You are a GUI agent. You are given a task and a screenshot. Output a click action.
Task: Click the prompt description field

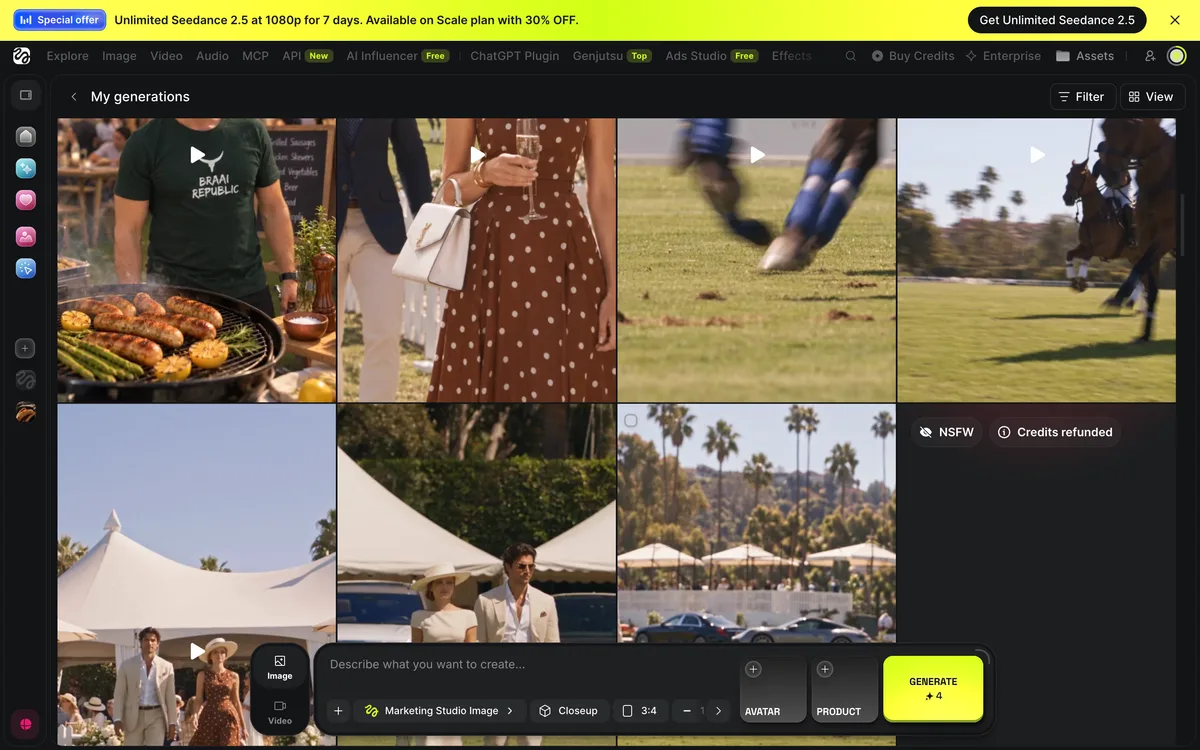[x=530, y=665]
